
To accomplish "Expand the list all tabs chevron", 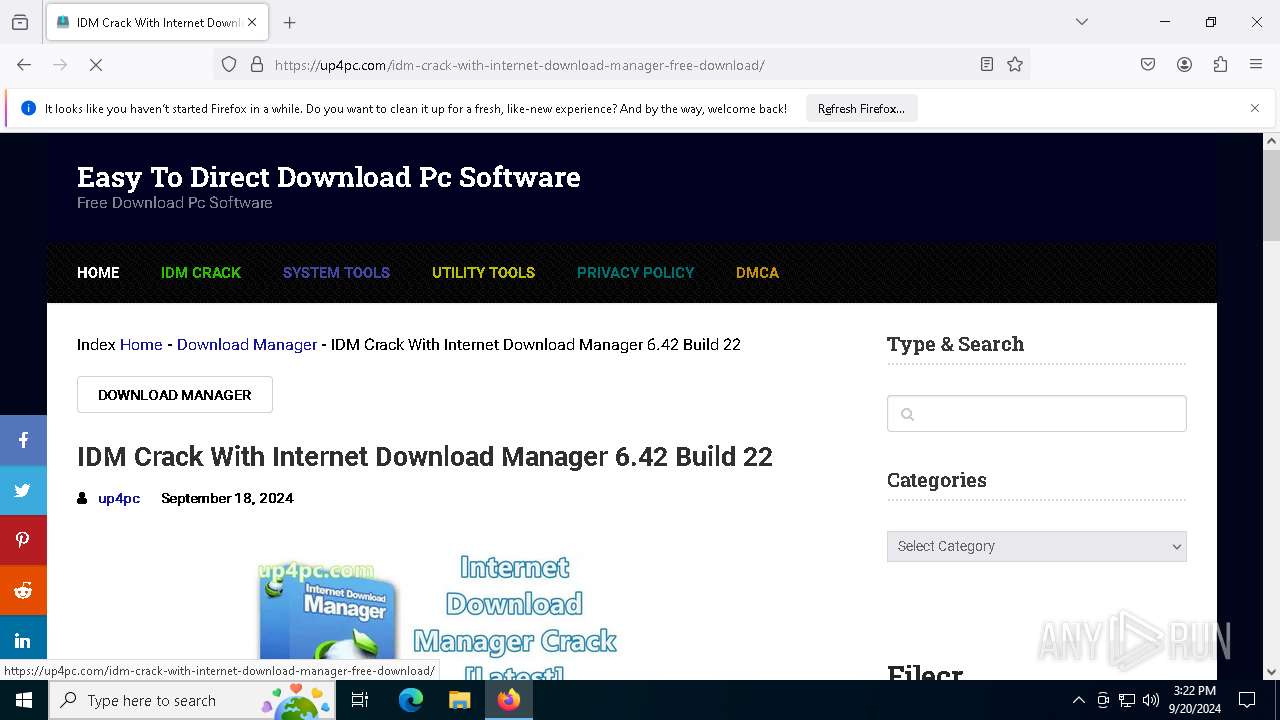I will (x=1082, y=22).
